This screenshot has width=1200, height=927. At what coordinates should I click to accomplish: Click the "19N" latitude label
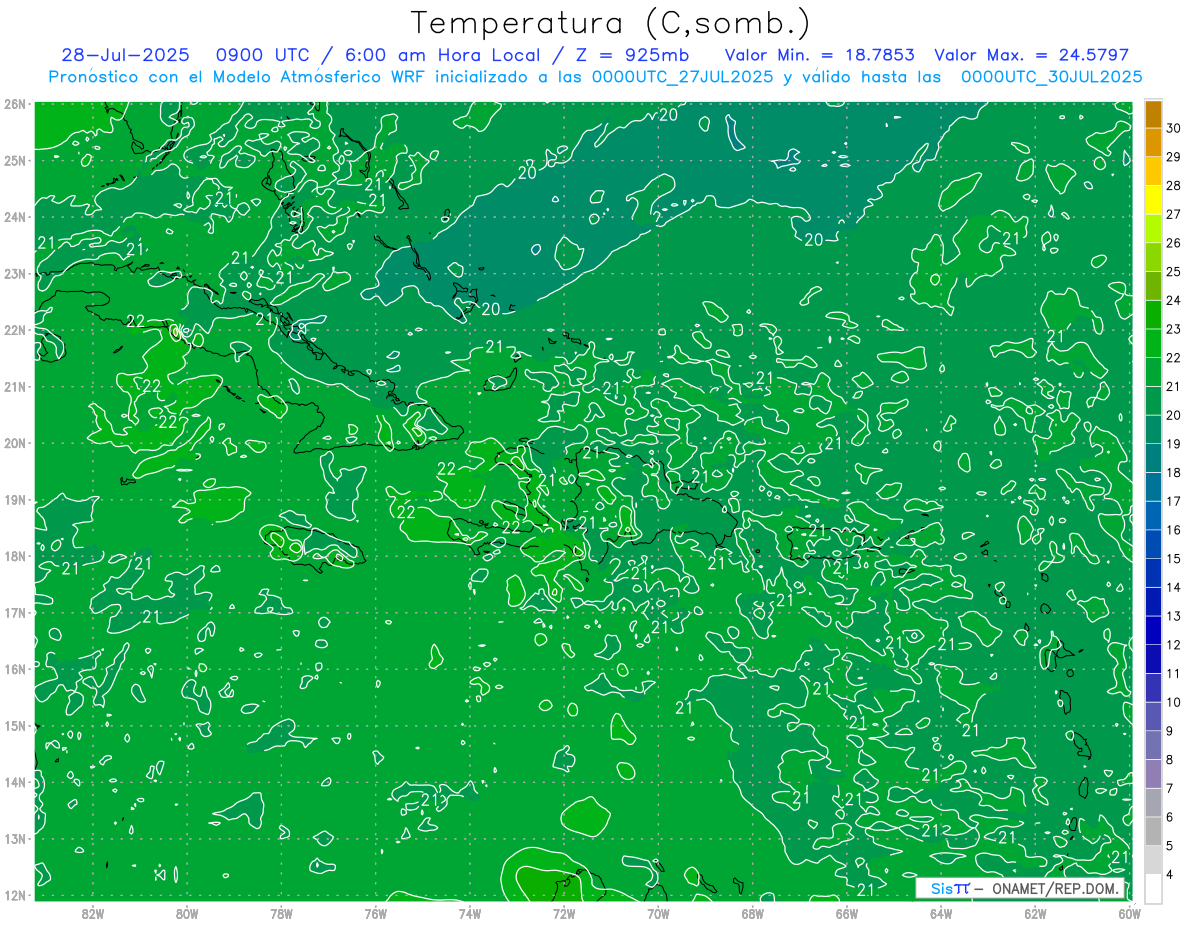click(x=15, y=499)
